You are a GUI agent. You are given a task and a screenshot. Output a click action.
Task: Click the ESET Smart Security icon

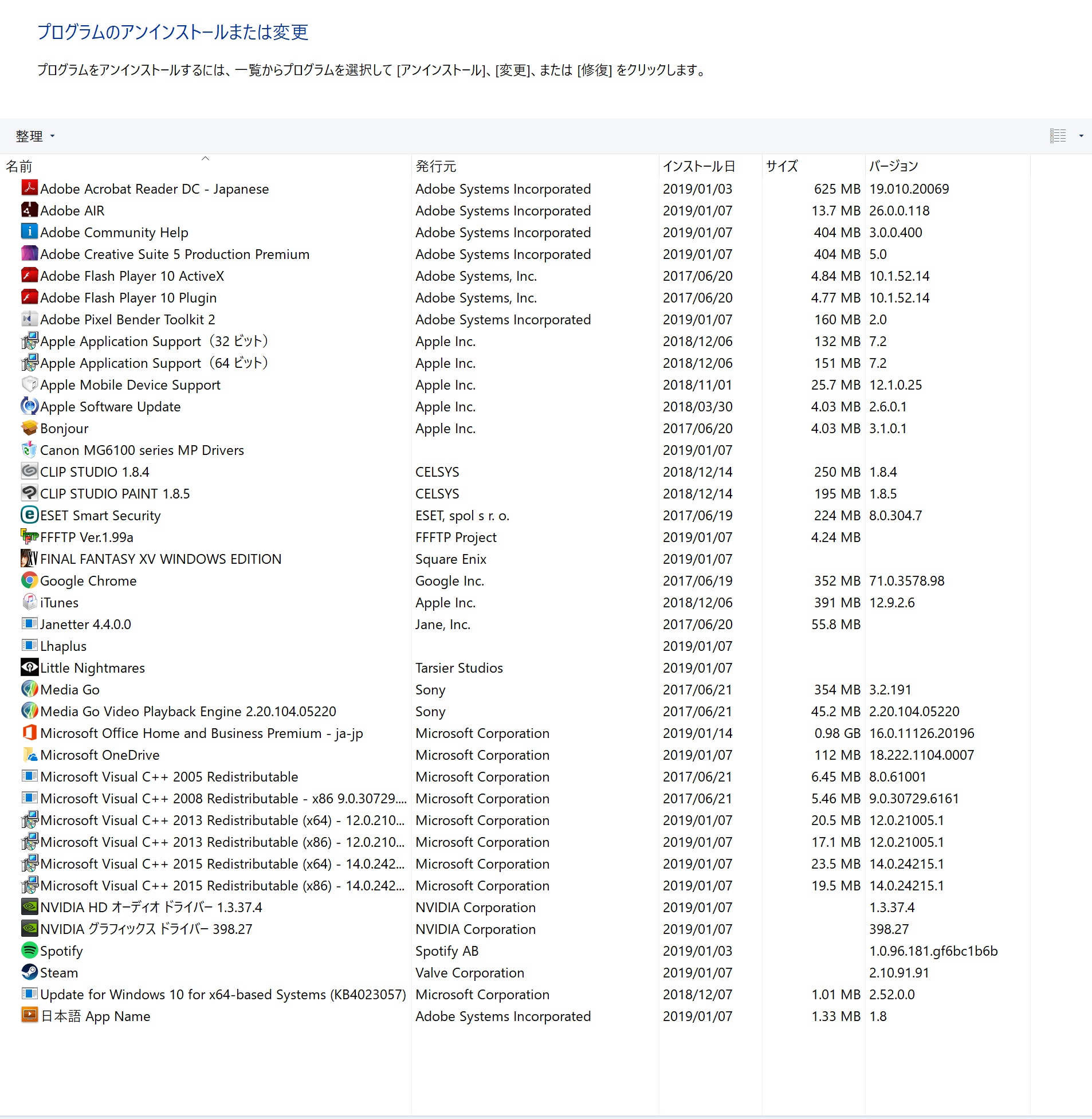click(x=29, y=515)
